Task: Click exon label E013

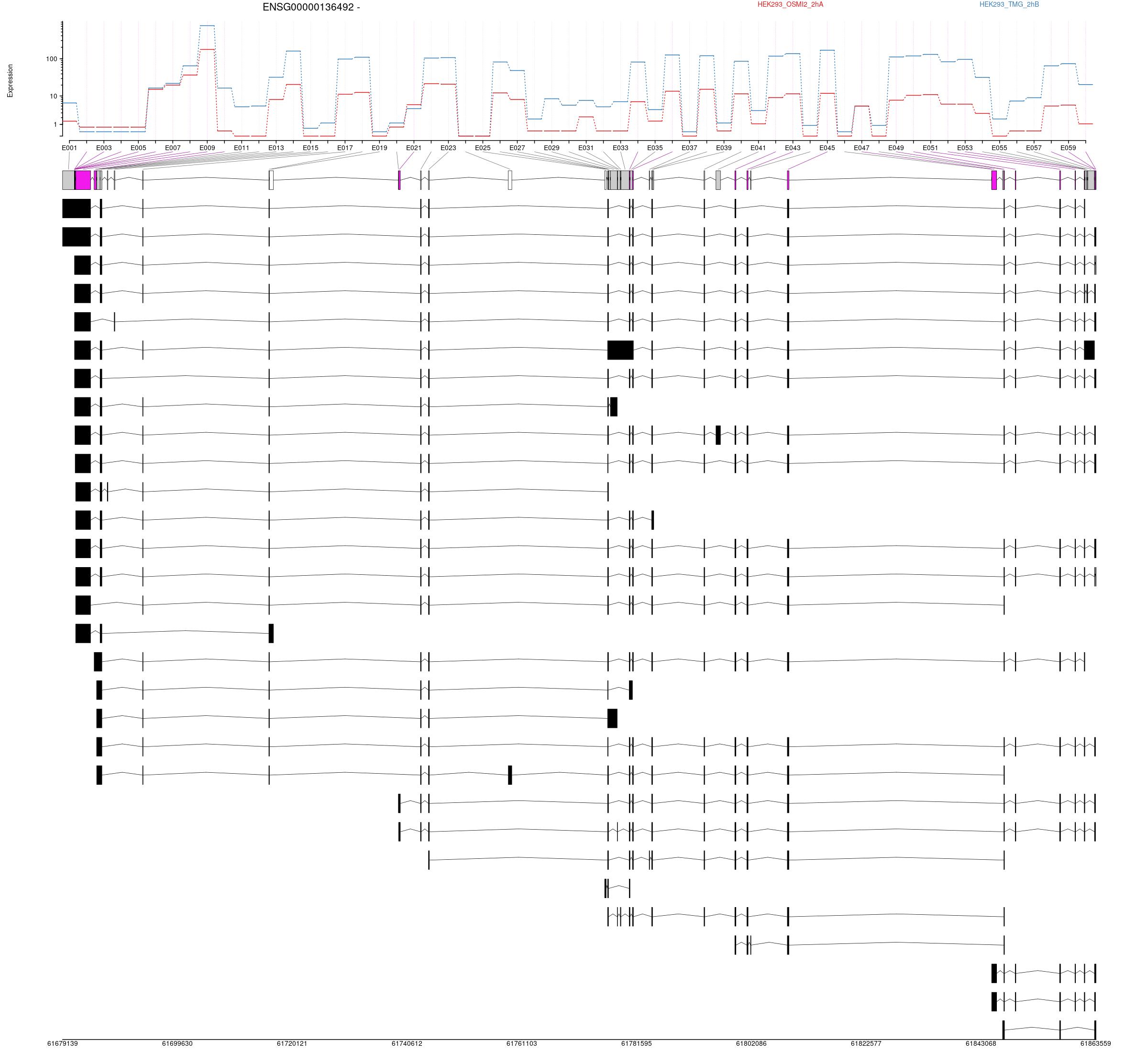Action: point(276,148)
